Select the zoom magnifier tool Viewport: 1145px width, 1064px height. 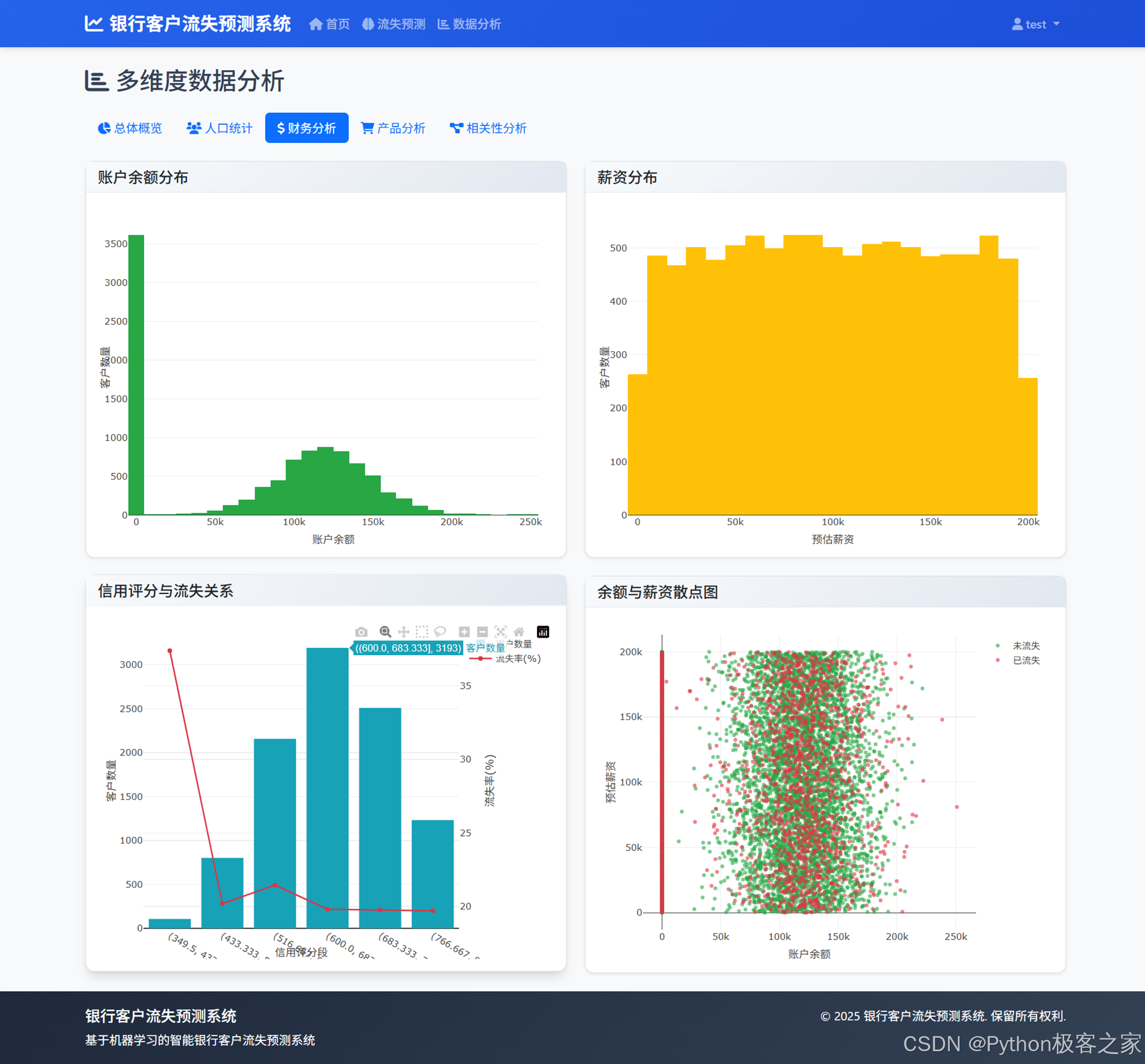(385, 632)
